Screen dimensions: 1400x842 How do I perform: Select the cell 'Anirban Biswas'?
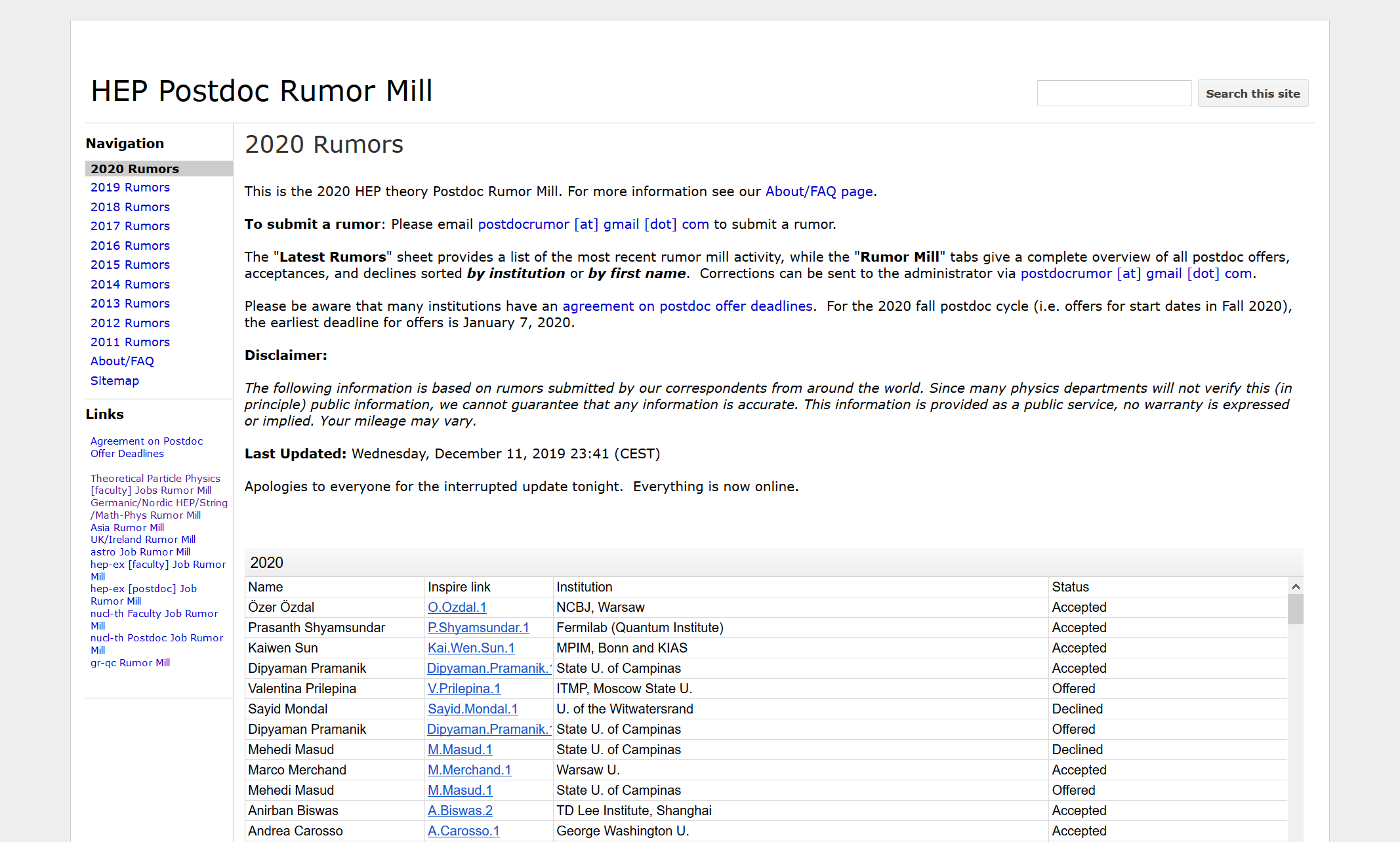(335, 811)
